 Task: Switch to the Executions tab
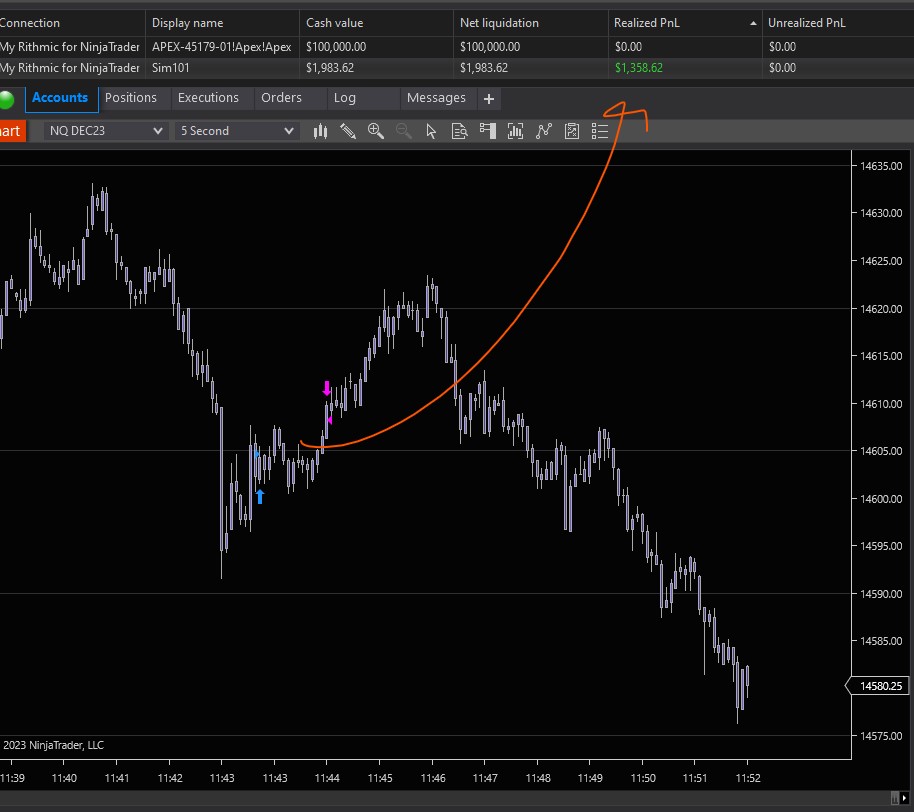[208, 98]
